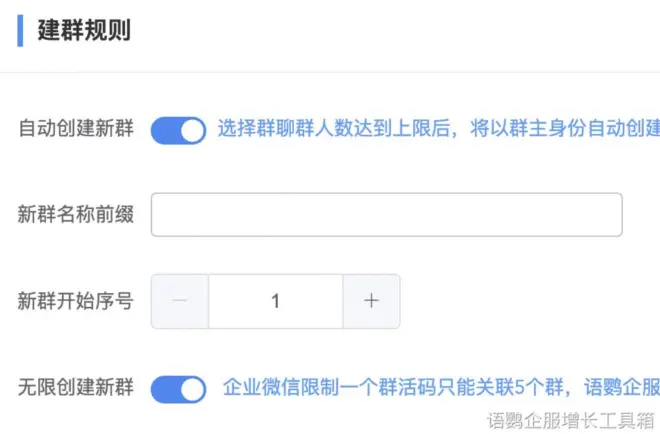Click into the 新群名称前缀 text field
Viewport: 660px width, 434px height.
pos(386,215)
